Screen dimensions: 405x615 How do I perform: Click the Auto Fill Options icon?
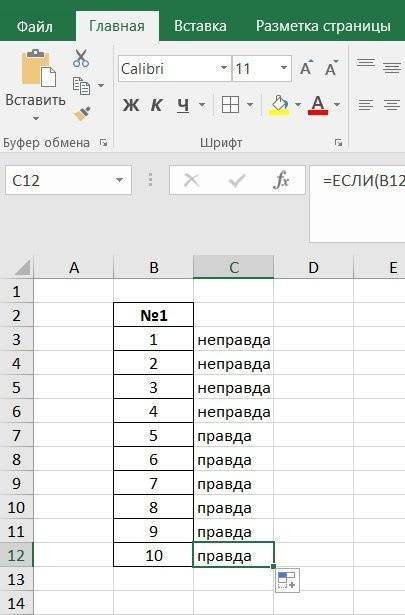pos(287,580)
